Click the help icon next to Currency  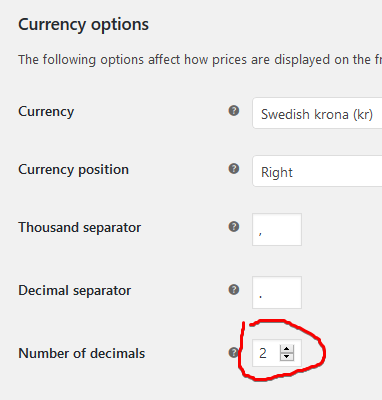pos(234,111)
